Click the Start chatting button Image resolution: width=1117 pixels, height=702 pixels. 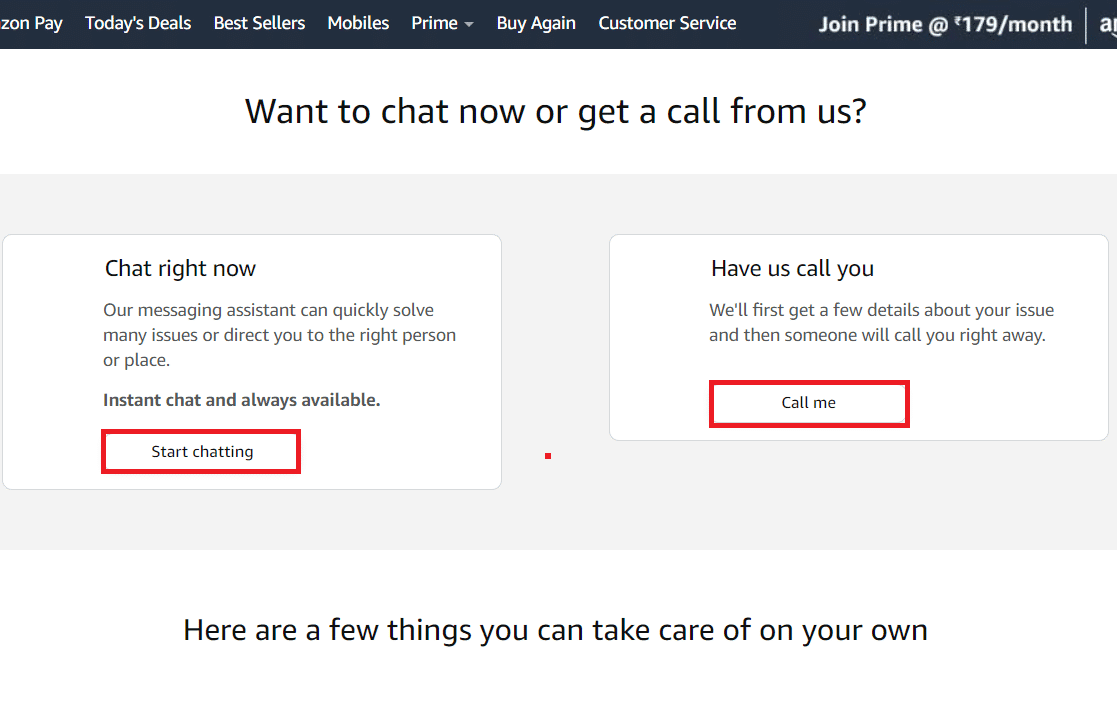coord(201,452)
